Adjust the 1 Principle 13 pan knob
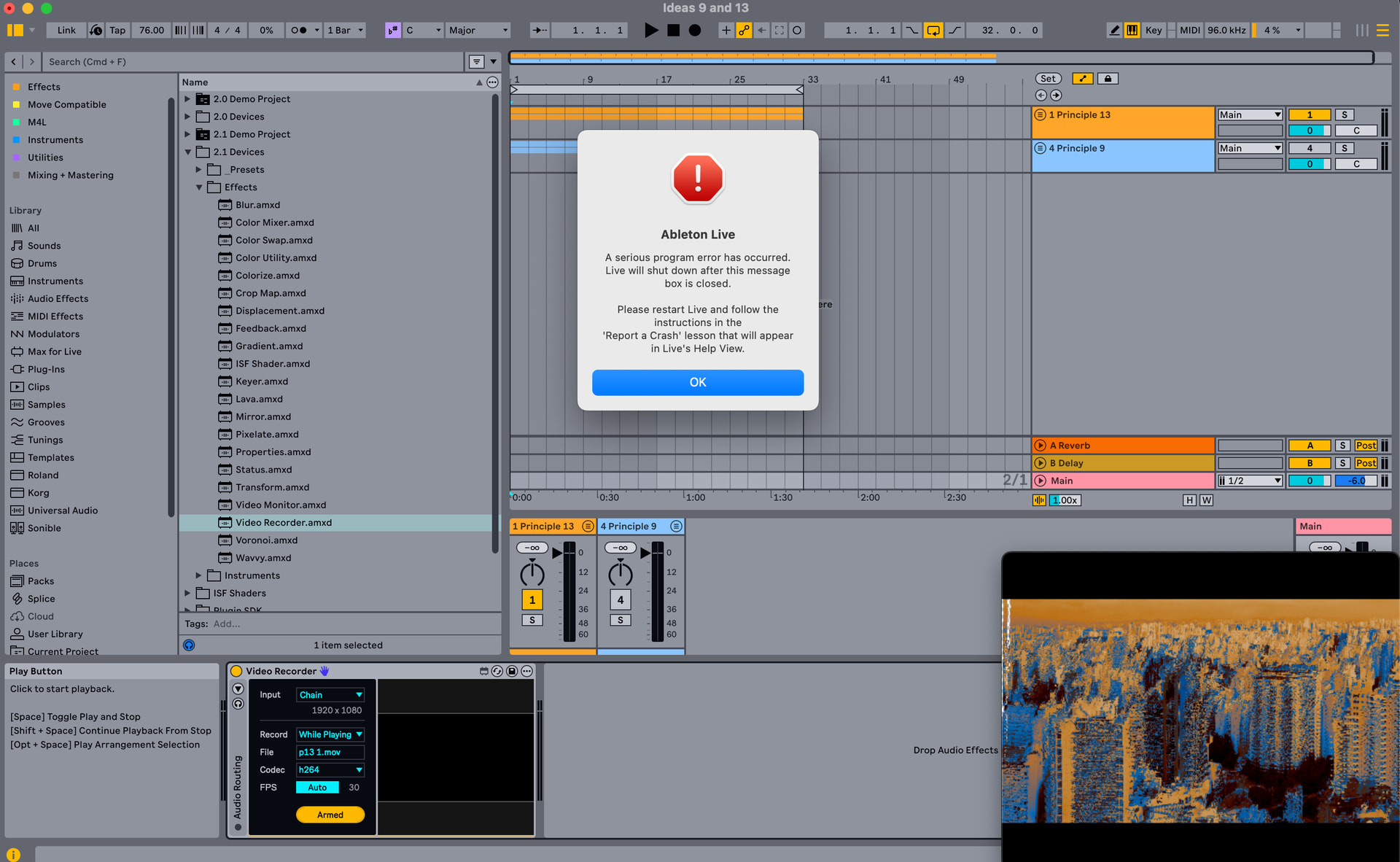1400x862 pixels. pos(532,573)
